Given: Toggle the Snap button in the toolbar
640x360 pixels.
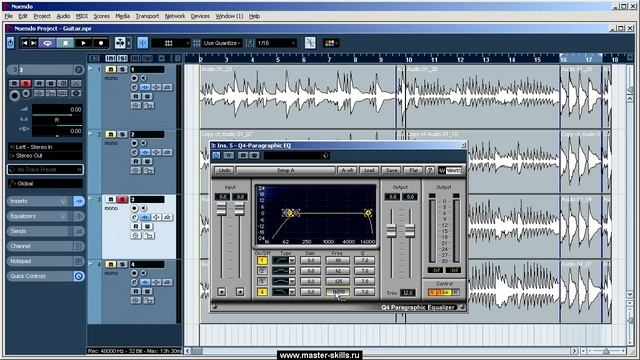Looking at the screenshot, I should 142,43.
